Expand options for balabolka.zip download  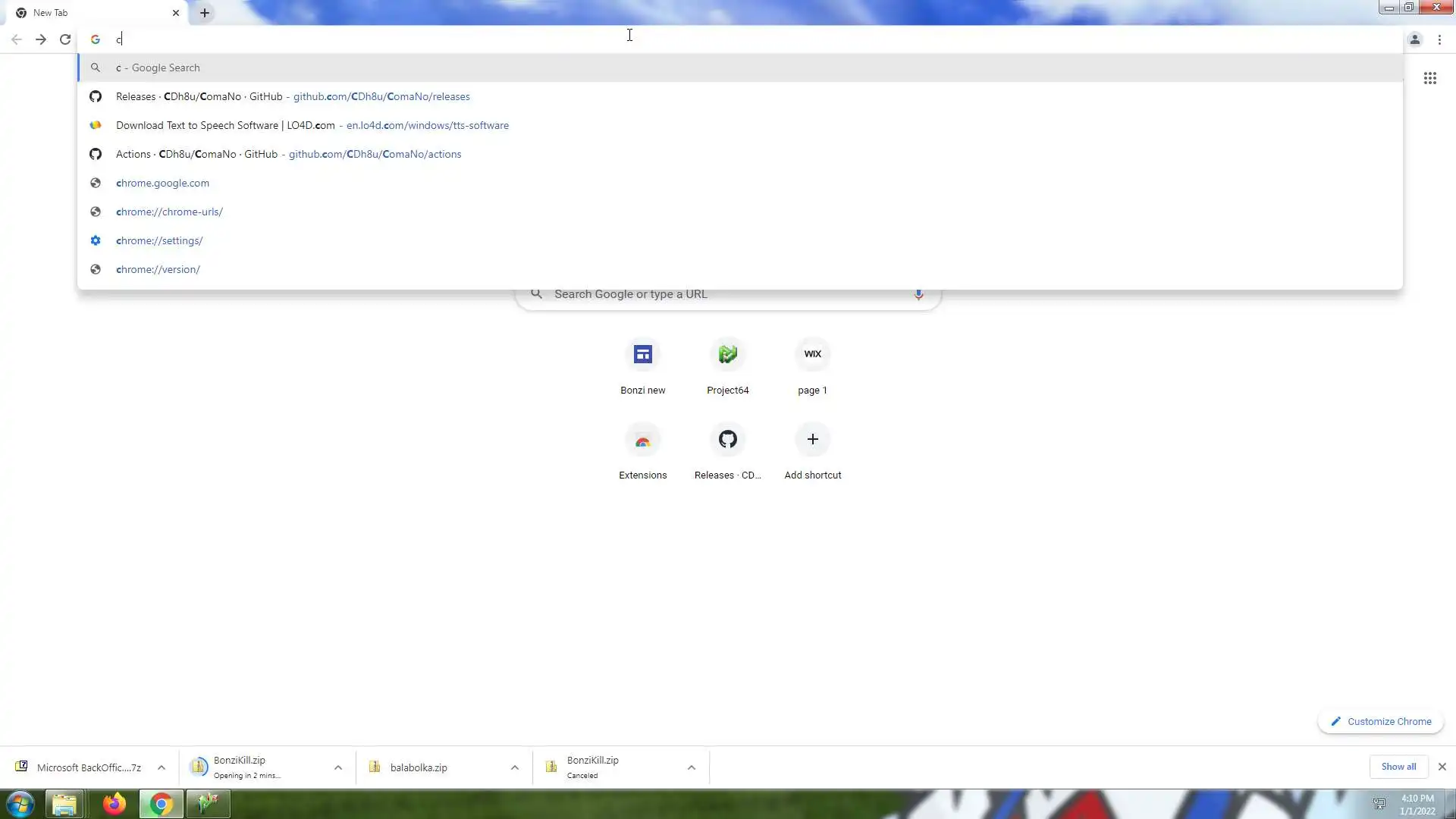coord(515,767)
